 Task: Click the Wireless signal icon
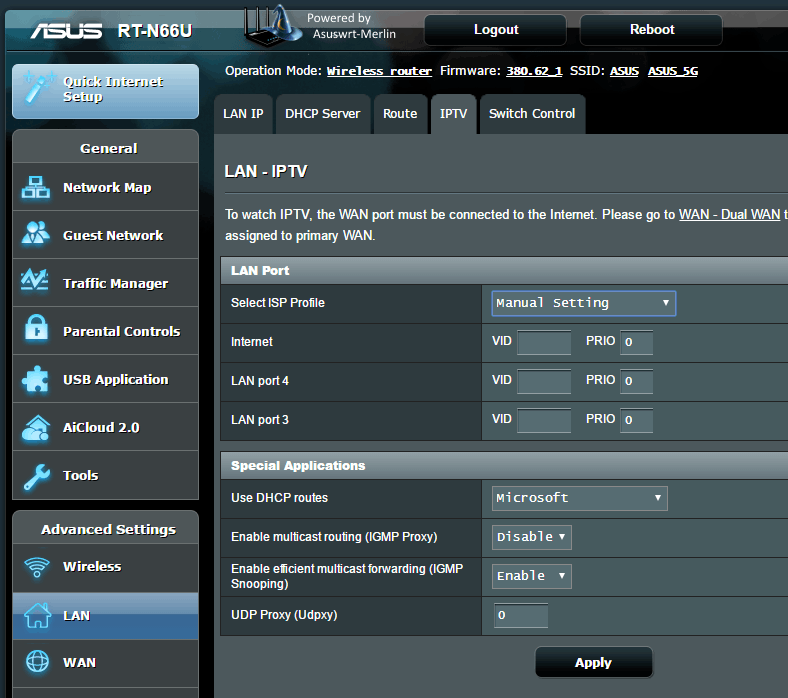tap(37, 567)
